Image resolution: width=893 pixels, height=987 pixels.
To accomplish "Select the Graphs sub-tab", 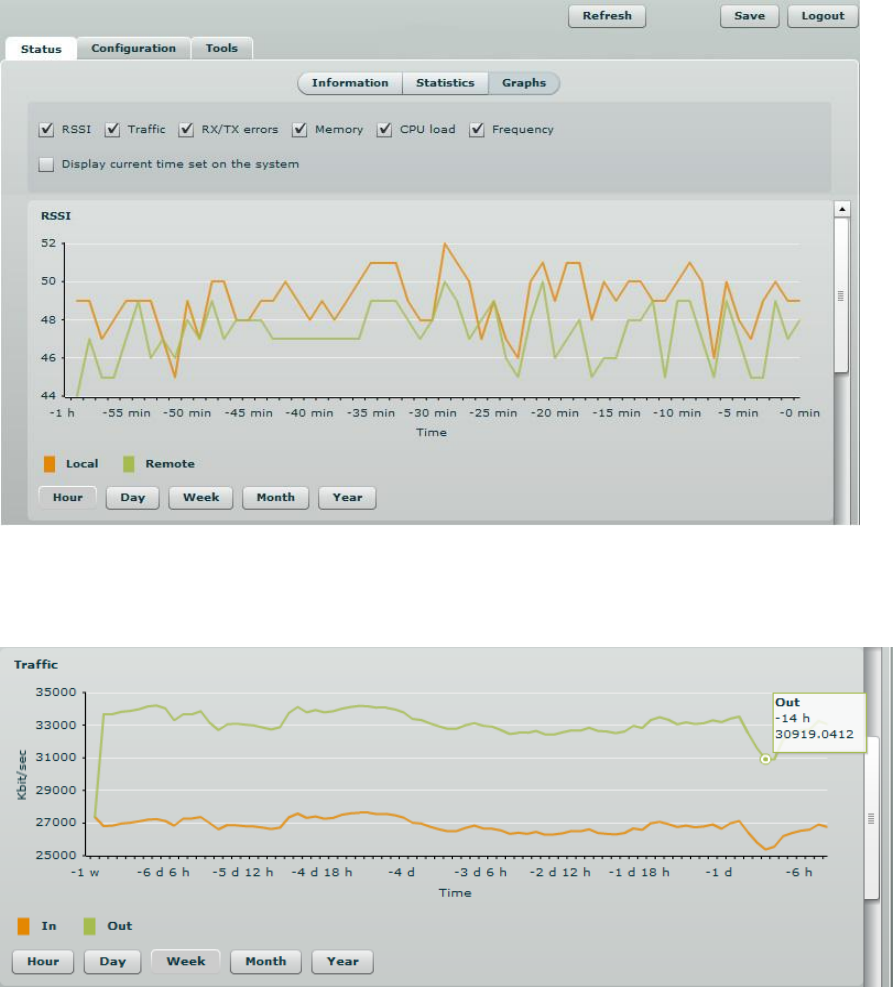I will point(524,83).
